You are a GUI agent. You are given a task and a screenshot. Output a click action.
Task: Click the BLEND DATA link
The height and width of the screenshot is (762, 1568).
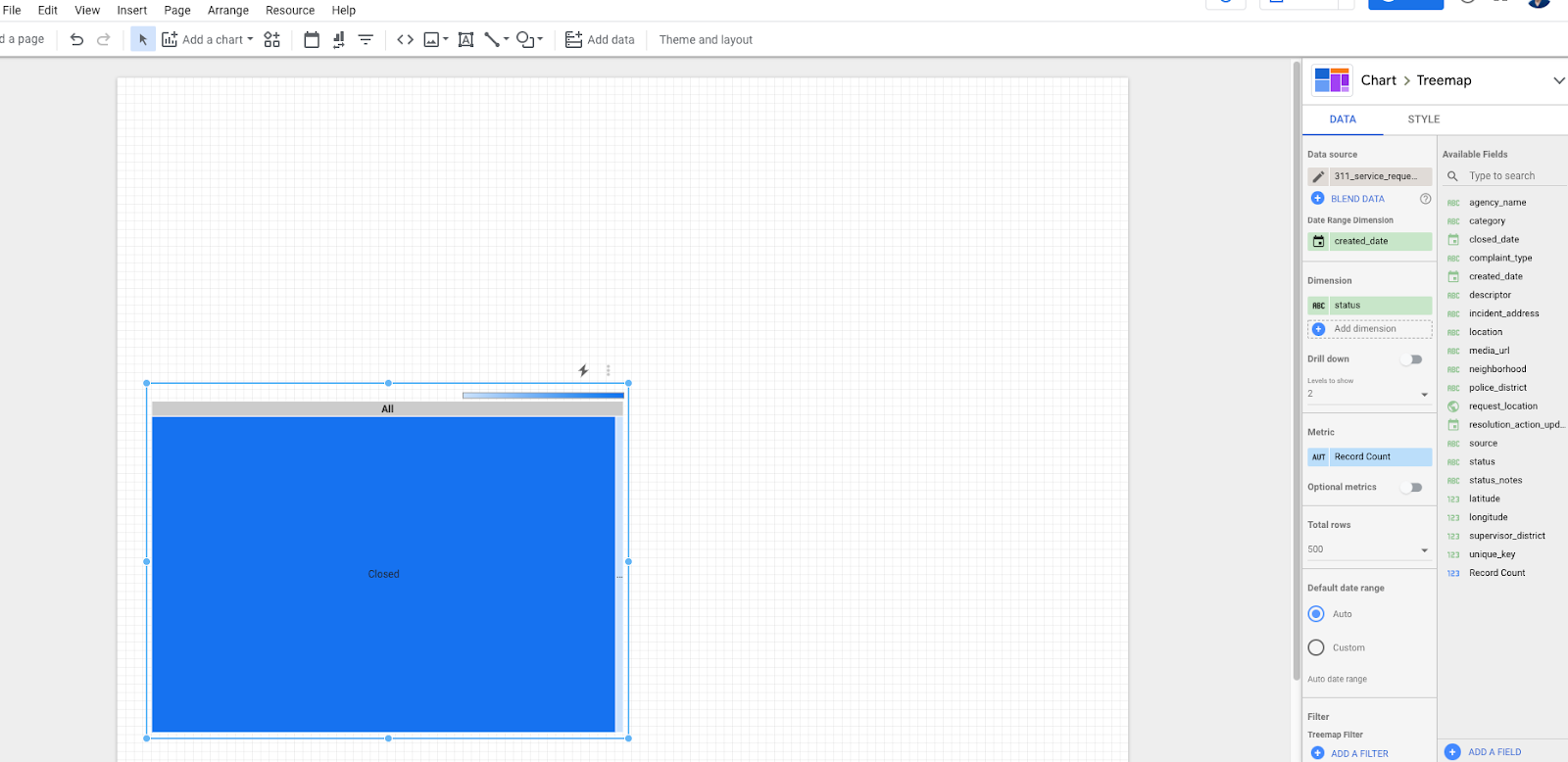click(x=1356, y=199)
